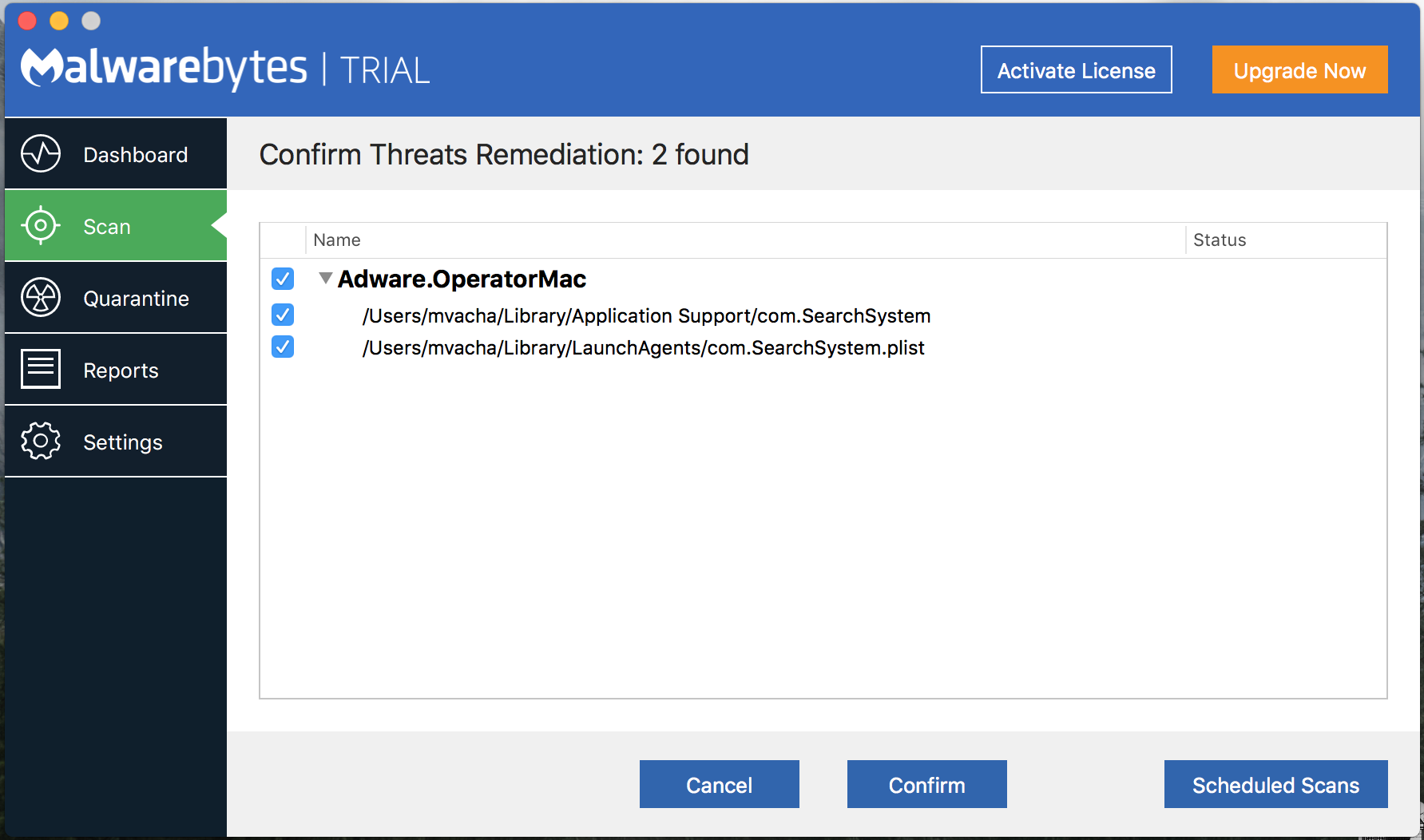The width and height of the screenshot is (1424, 840).
Task: Click the Confirm Threats Remediation heading
Action: 504,154
